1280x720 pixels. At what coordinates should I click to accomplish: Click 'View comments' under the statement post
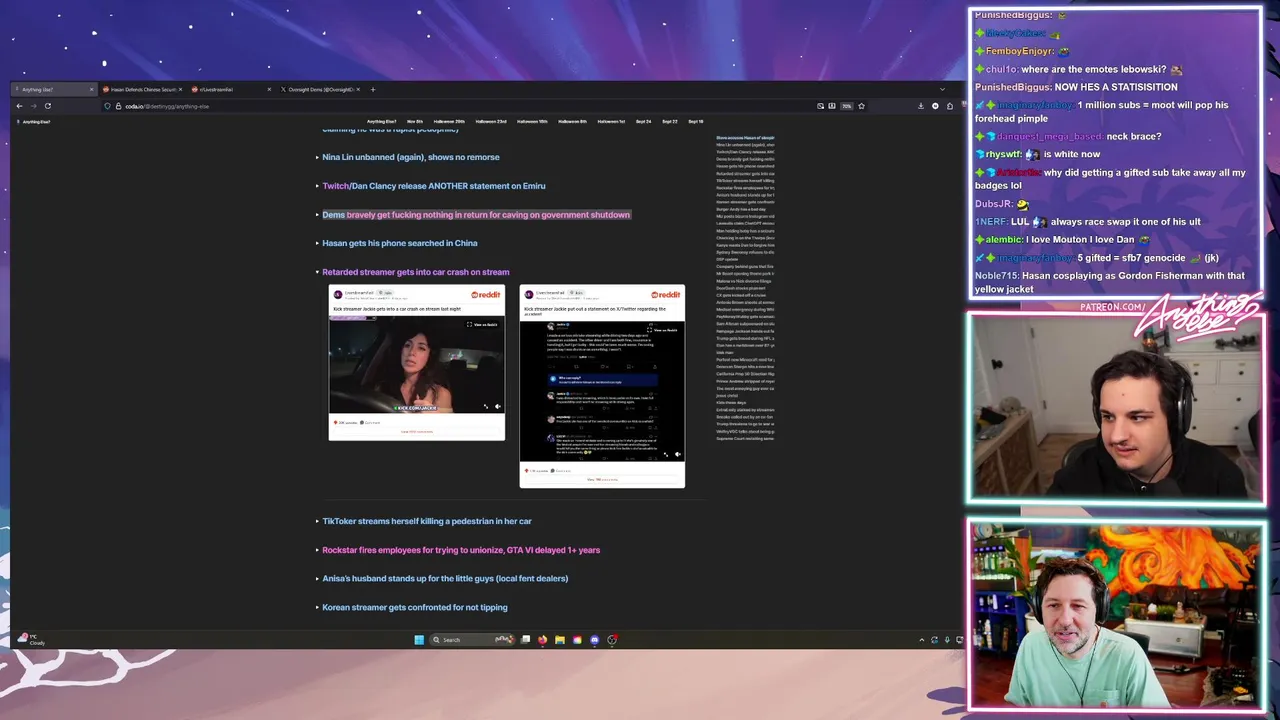tap(602, 480)
